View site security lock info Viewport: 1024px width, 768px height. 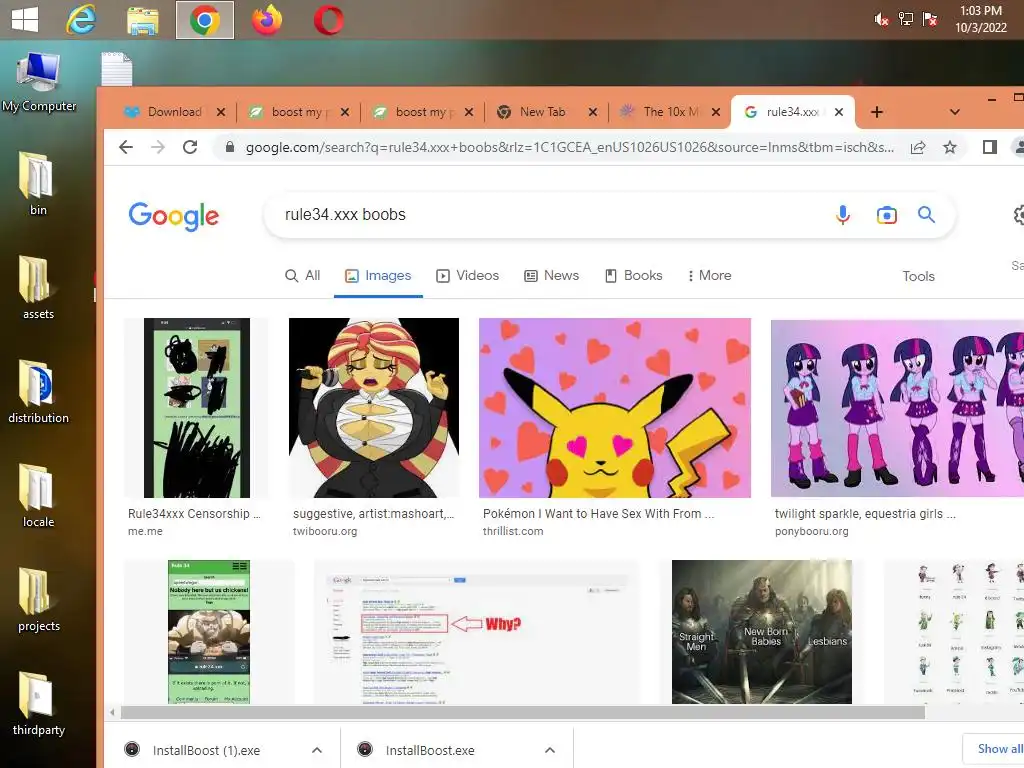click(229, 147)
